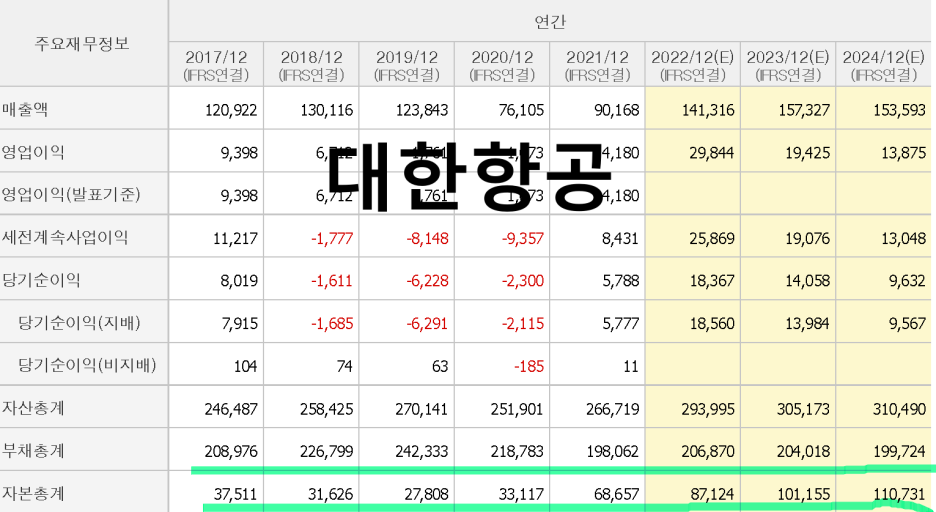Select the 2024/12(E) column header
The height and width of the screenshot is (512, 936).
point(883,65)
